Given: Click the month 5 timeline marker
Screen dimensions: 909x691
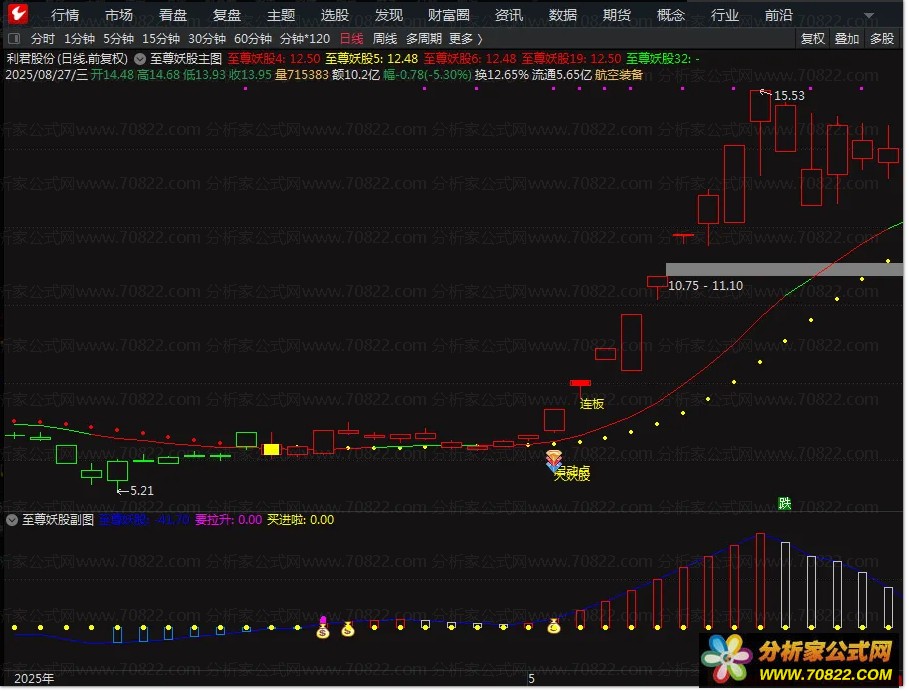Looking at the screenshot, I should (531, 679).
